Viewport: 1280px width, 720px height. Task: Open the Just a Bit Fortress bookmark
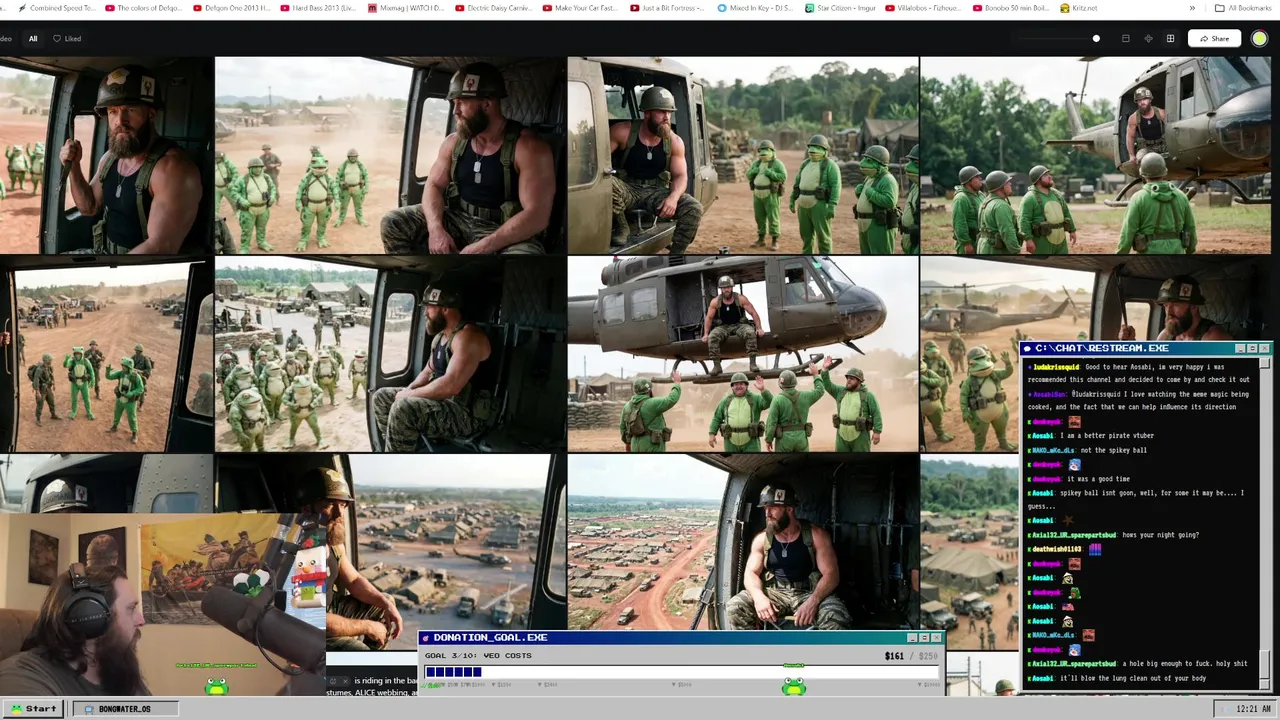[668, 8]
